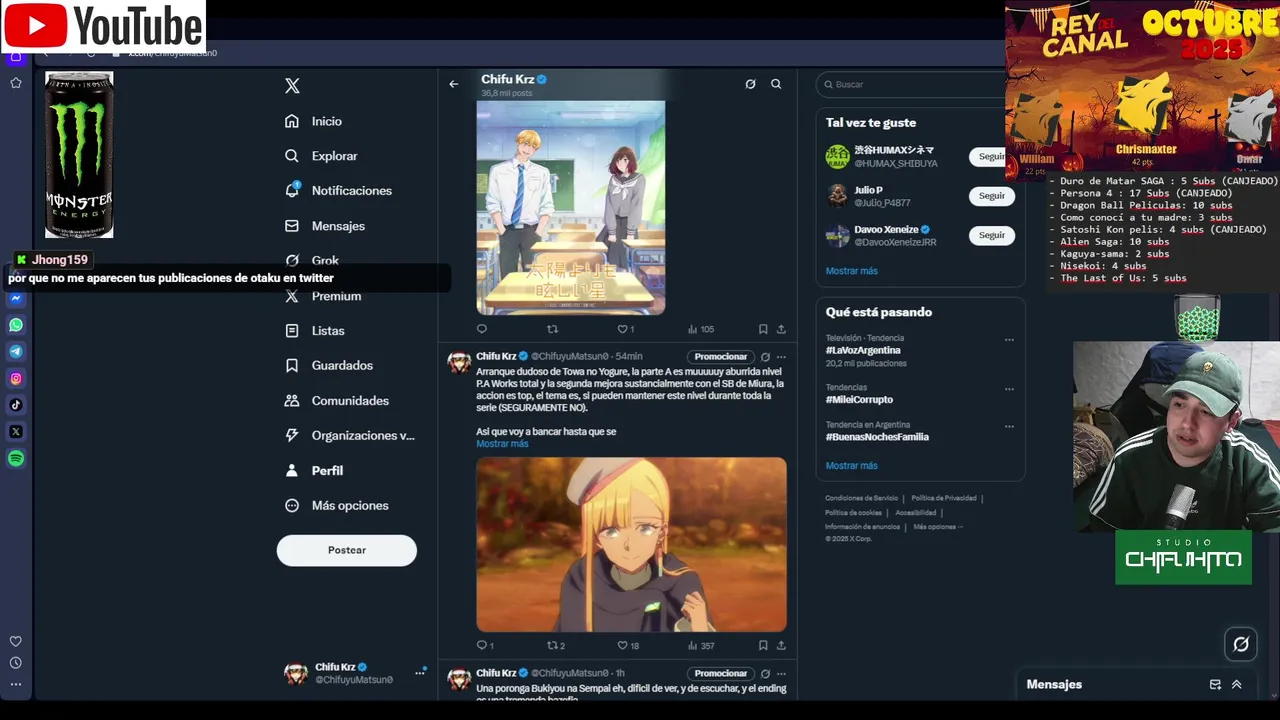This screenshot has width=1280, height=720.
Task: Open Guardados bookmarks page
Action: (329, 366)
